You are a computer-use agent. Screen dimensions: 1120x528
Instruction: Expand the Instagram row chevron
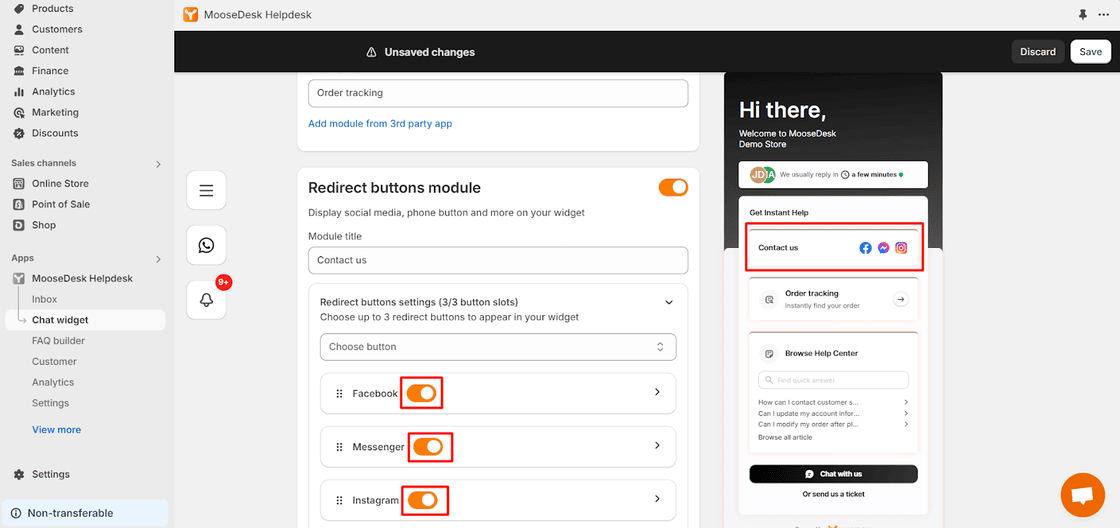coord(657,499)
